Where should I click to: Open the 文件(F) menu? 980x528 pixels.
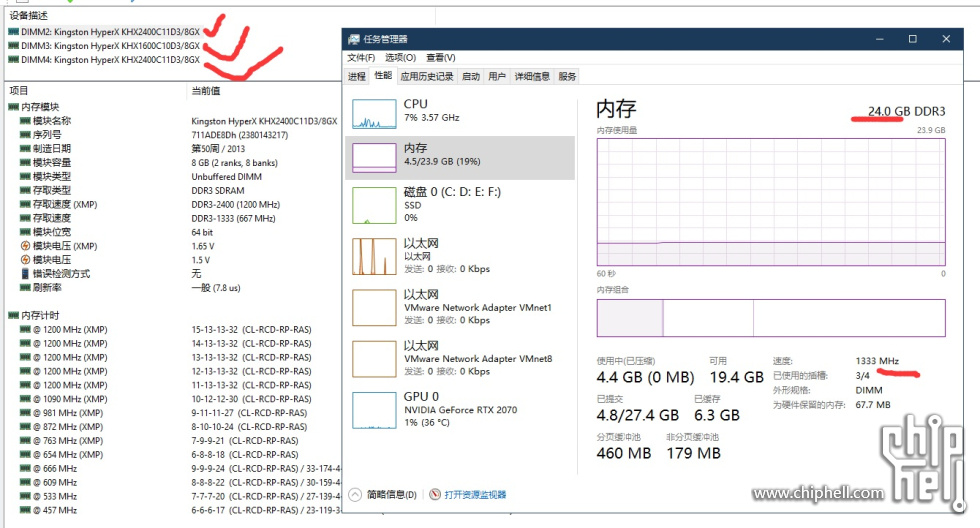[x=361, y=57]
